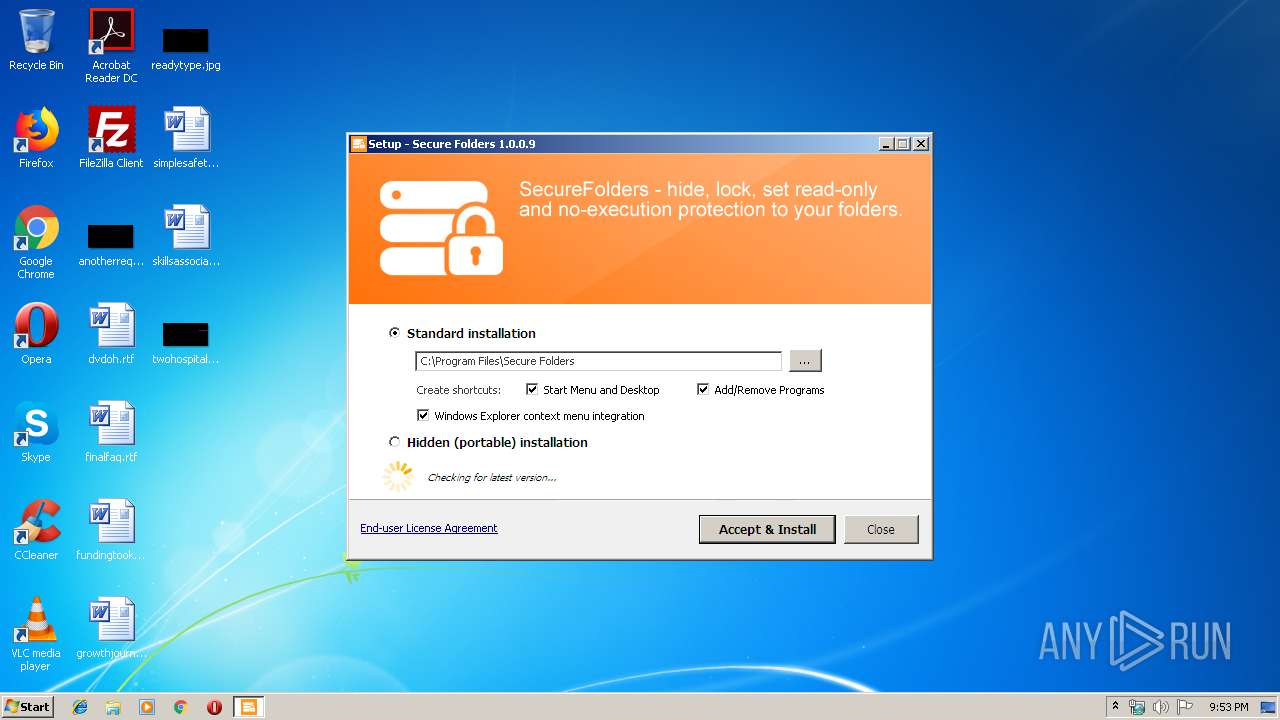Select Standard installation radio option
This screenshot has height=720, width=1280.
pyautogui.click(x=394, y=333)
